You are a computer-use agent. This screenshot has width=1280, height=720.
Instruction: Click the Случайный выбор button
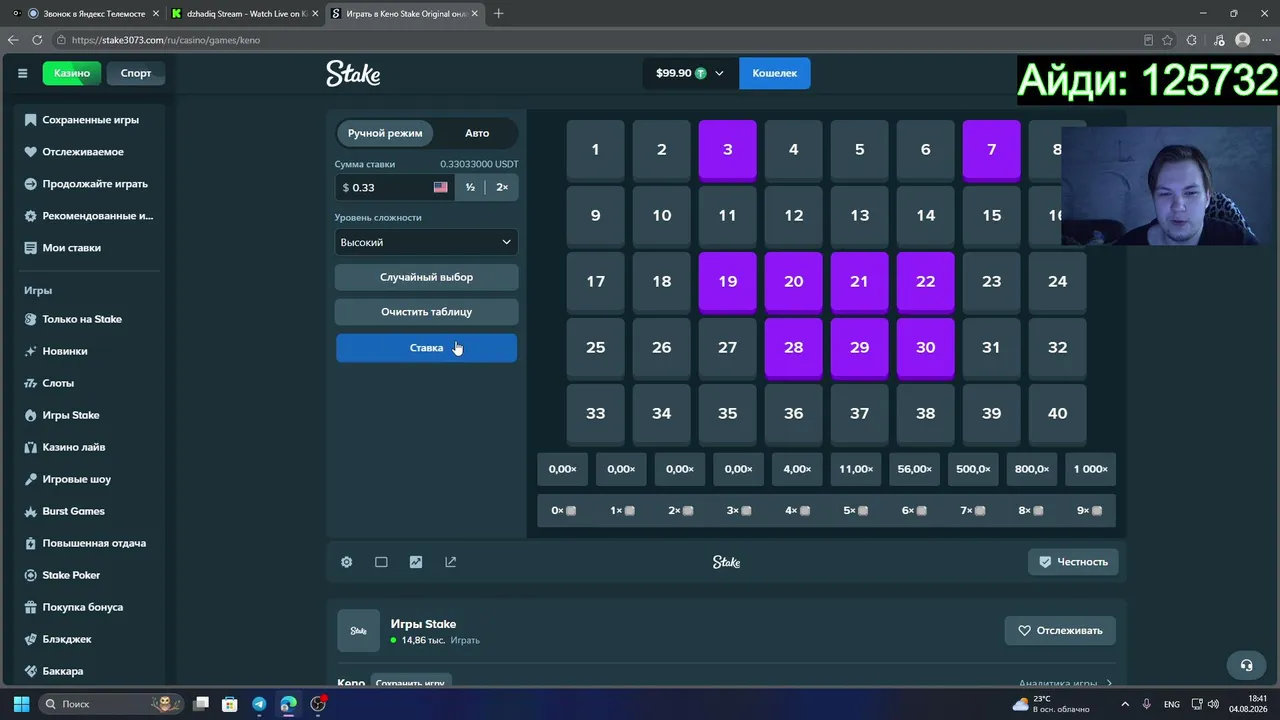[x=426, y=277]
